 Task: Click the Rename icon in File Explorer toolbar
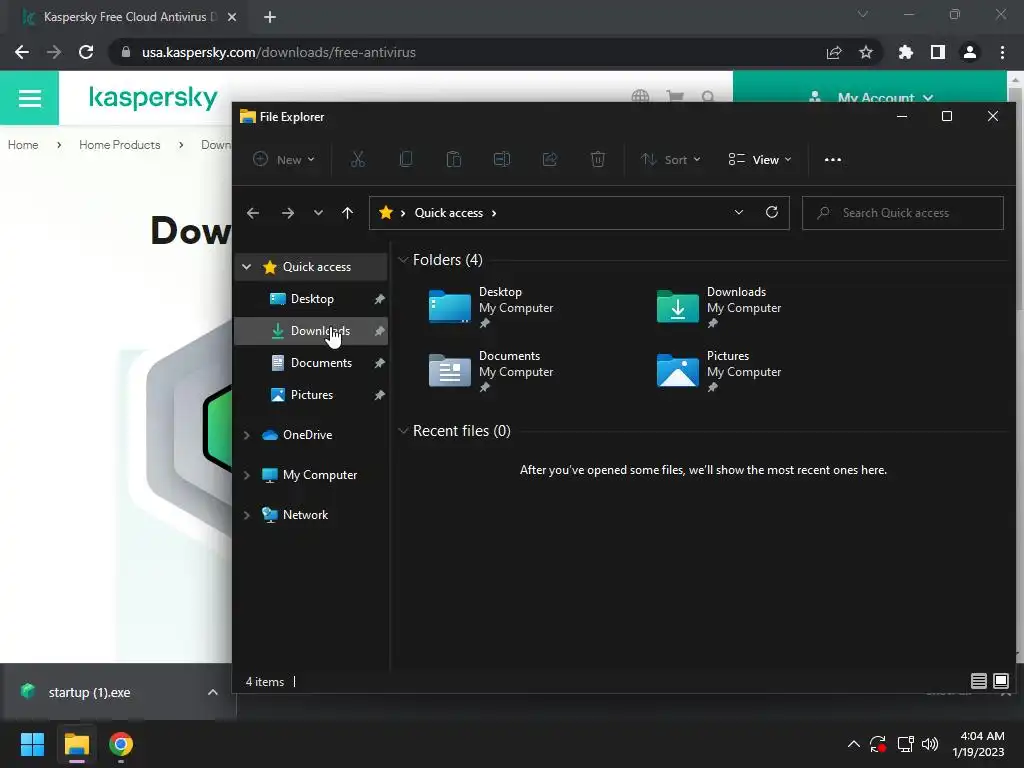[502, 159]
